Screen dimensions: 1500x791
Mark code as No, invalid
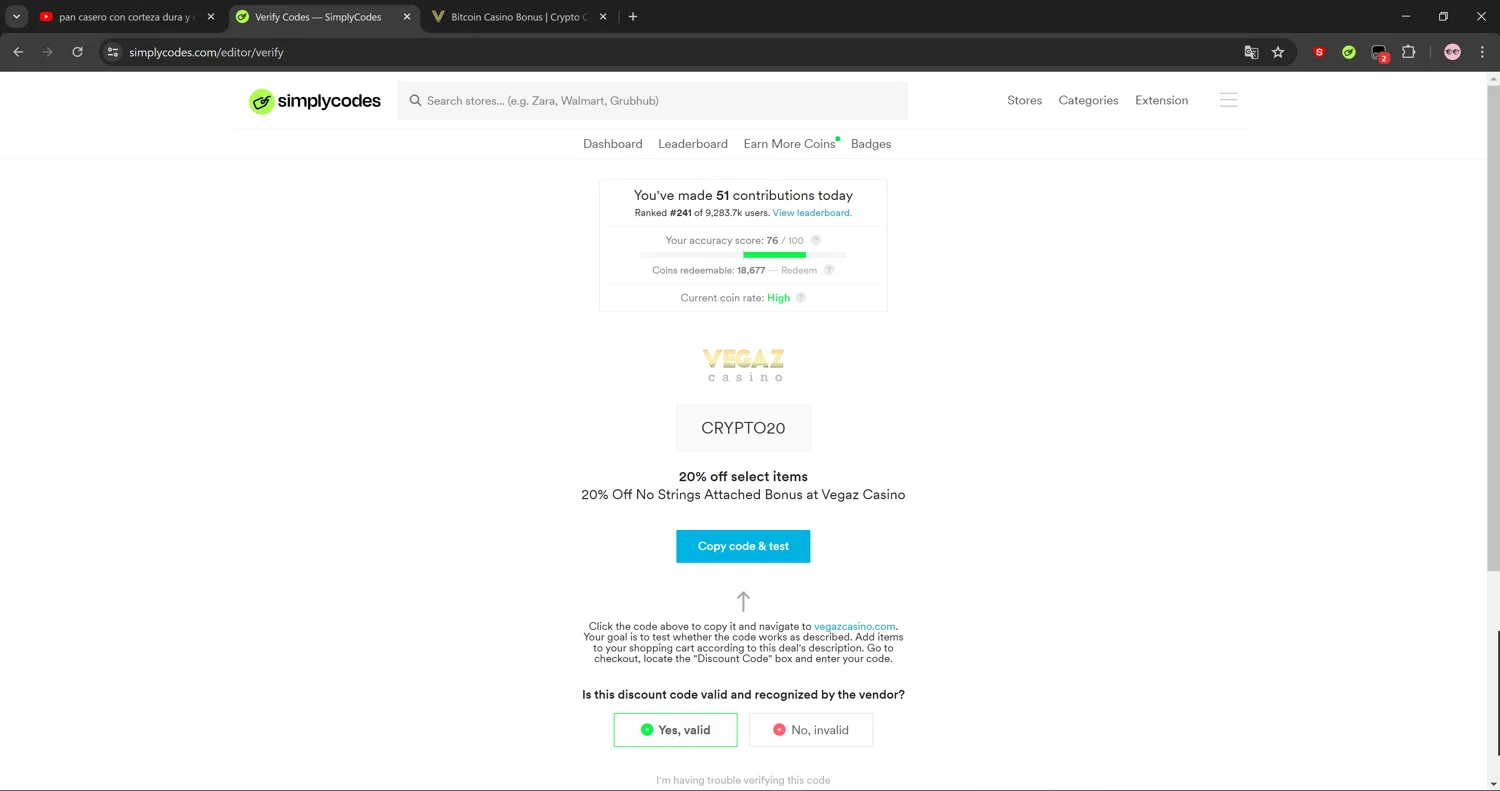[x=811, y=730]
